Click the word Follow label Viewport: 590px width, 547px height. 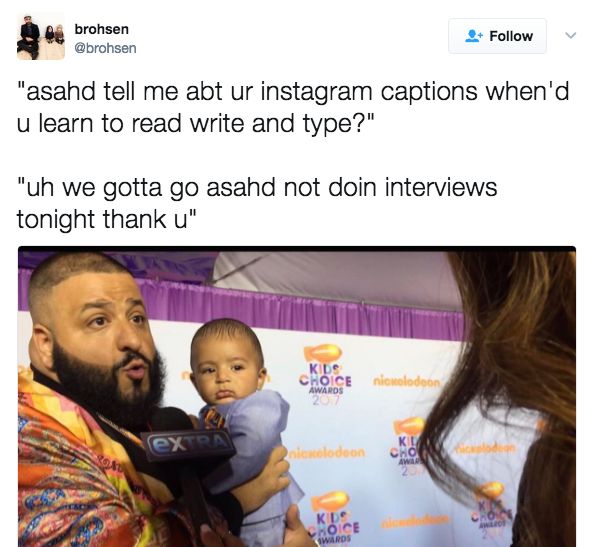[x=511, y=36]
